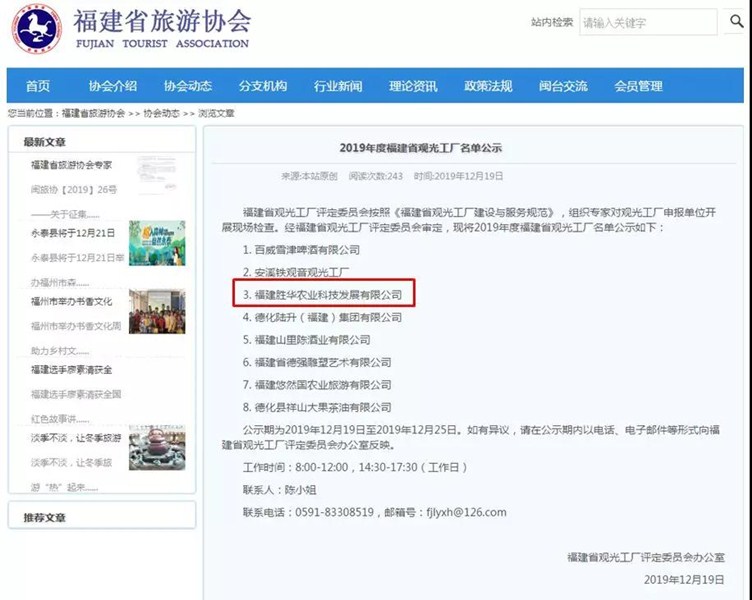Viewport: 752px width, 600px height.
Task: Click the 阅读次数:243 read count
Action: (x=376, y=176)
